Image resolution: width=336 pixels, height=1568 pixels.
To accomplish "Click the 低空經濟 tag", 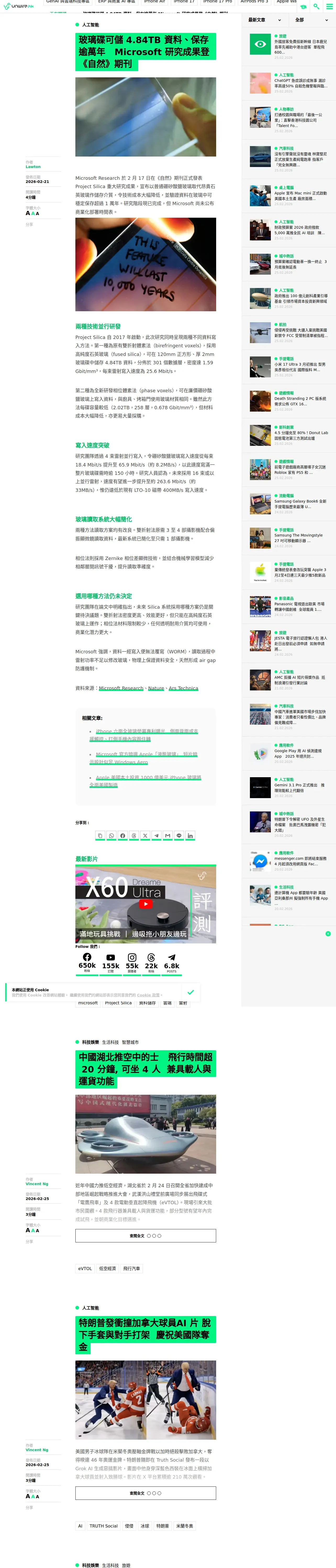I will coord(107,1269).
